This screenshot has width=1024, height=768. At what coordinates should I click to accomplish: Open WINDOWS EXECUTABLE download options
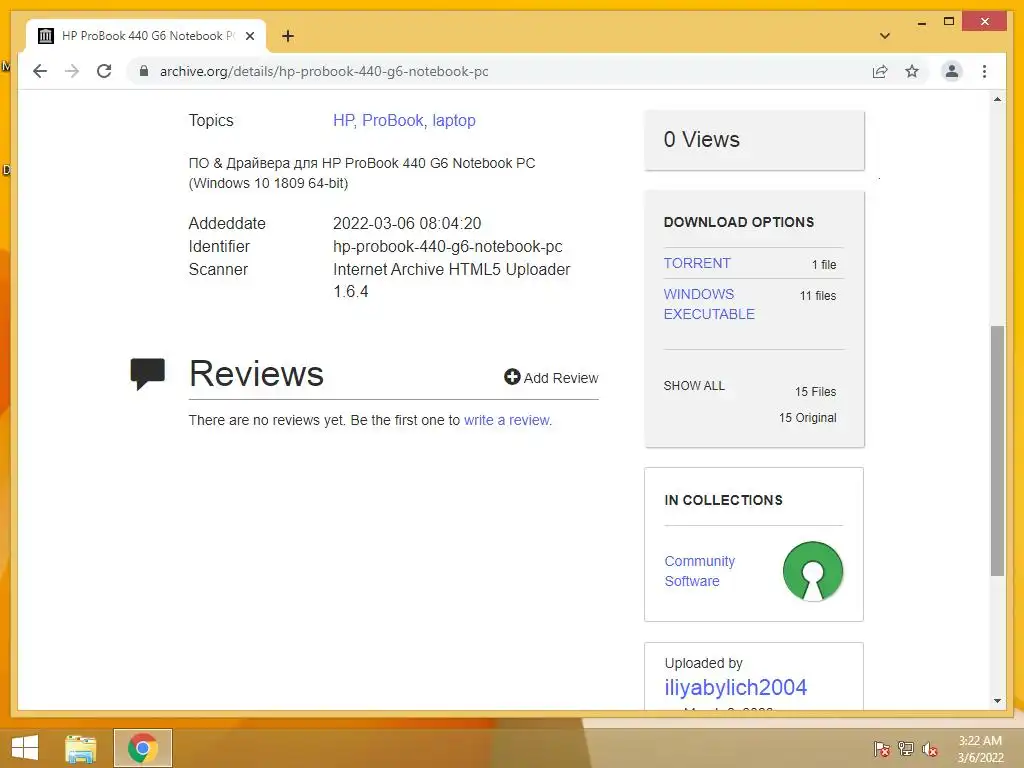pyautogui.click(x=709, y=304)
